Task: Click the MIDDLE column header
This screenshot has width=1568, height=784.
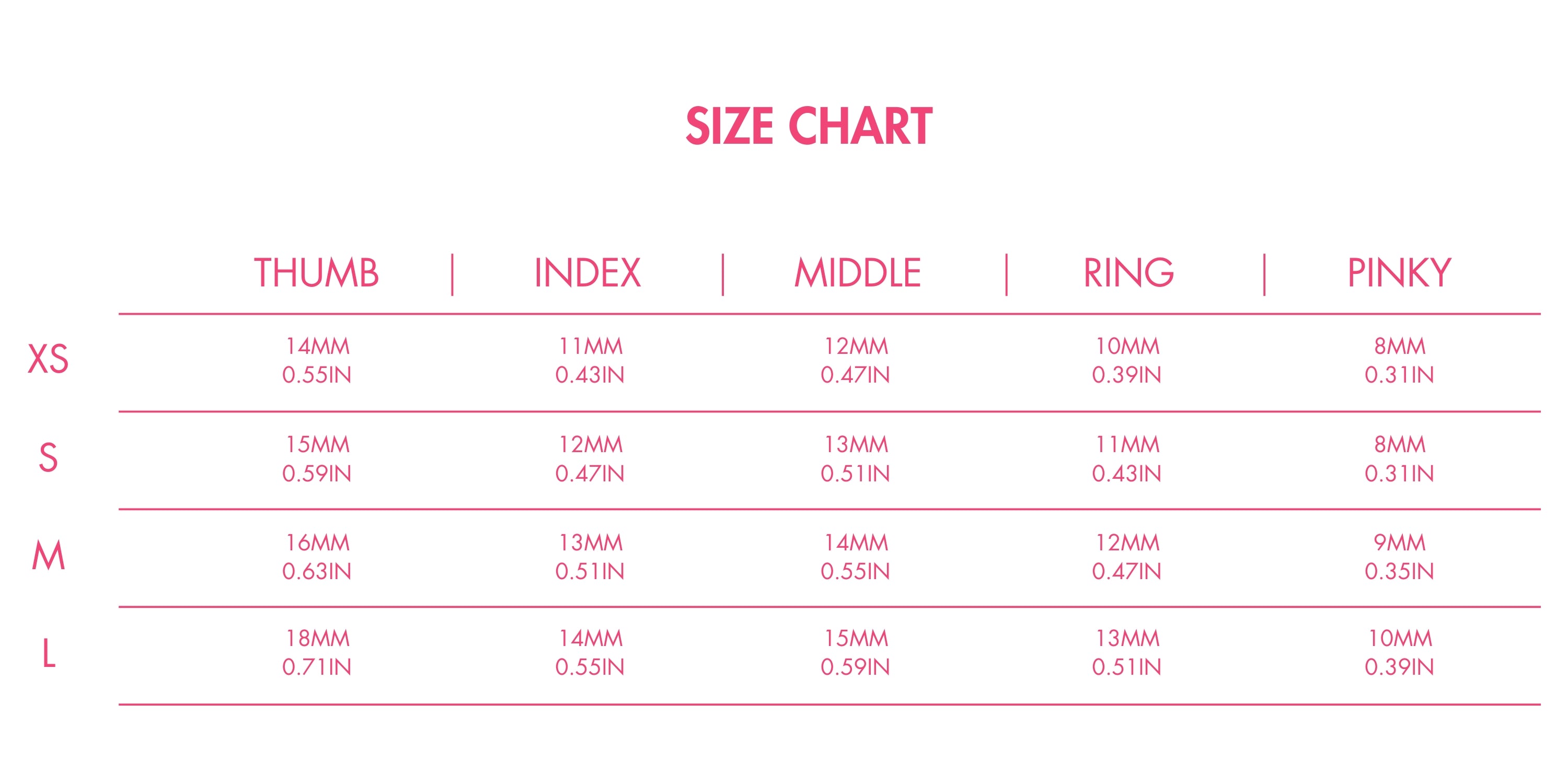Action: [x=857, y=273]
